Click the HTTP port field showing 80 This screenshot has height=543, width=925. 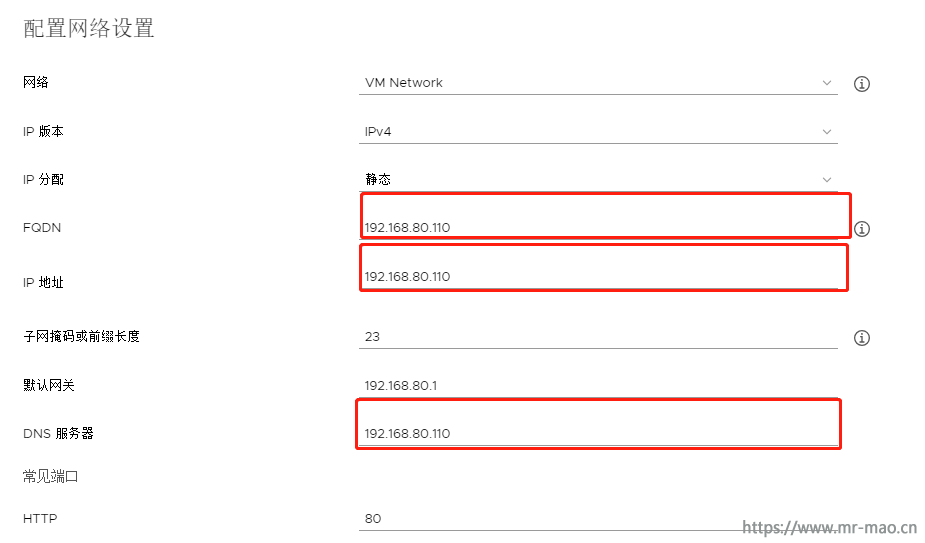[598, 518]
